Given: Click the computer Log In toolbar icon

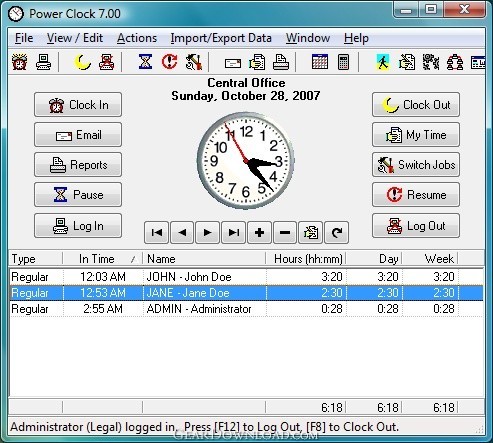Looking at the screenshot, I should (x=44, y=62).
